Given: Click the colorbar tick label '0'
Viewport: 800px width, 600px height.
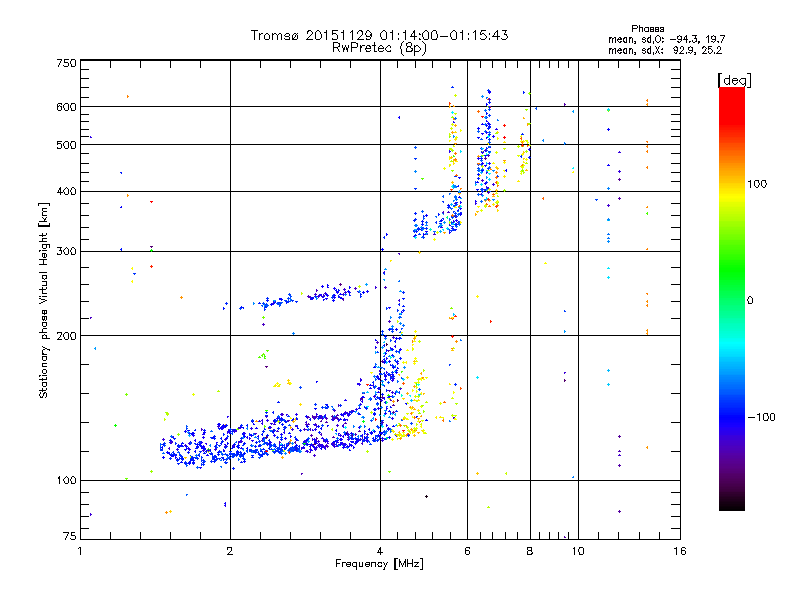Looking at the screenshot, I should [750, 301].
